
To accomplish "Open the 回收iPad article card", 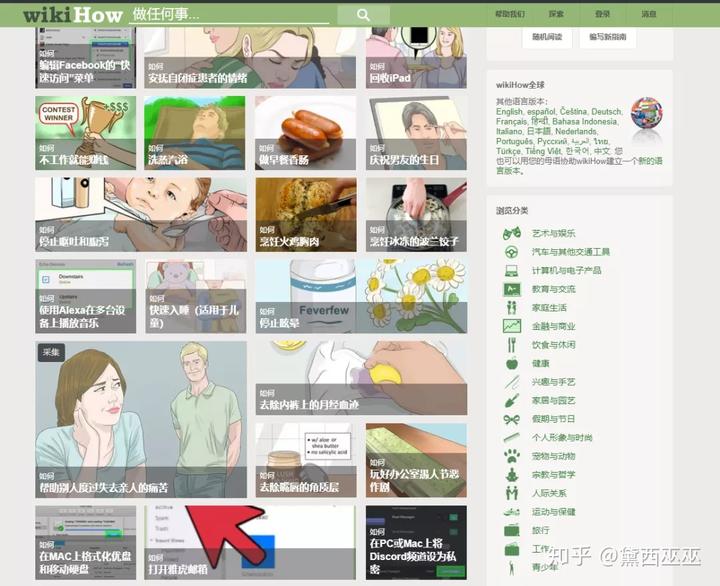I will point(416,57).
